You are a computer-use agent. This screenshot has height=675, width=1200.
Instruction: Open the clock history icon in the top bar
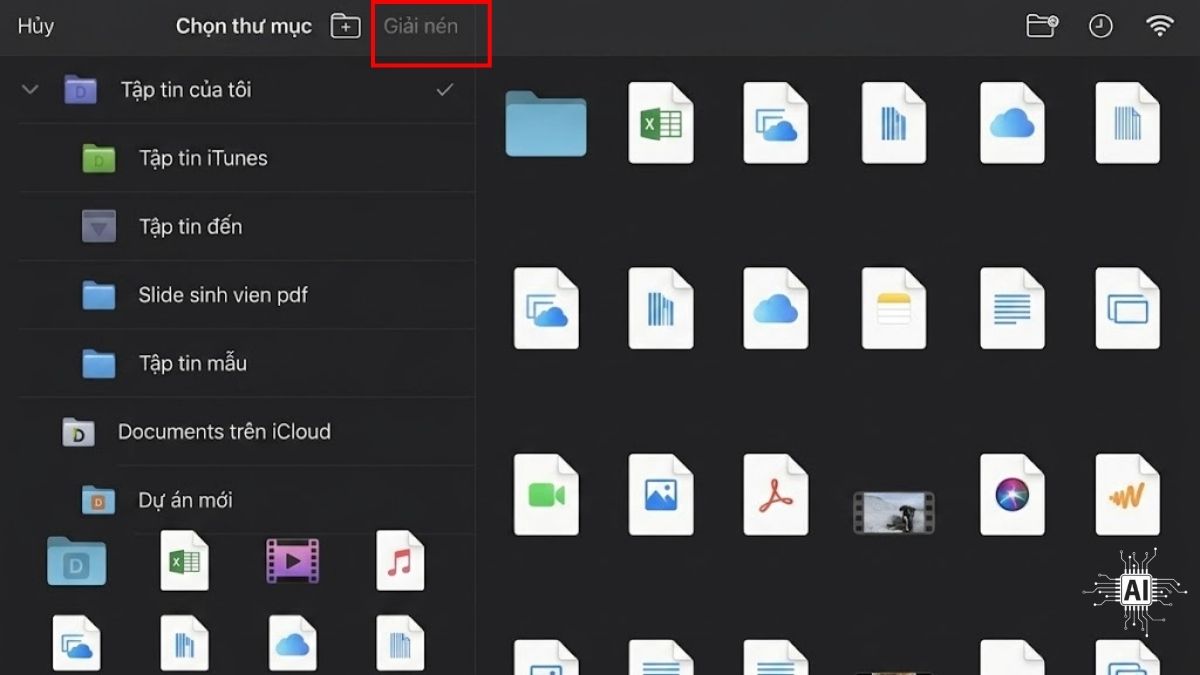1100,27
